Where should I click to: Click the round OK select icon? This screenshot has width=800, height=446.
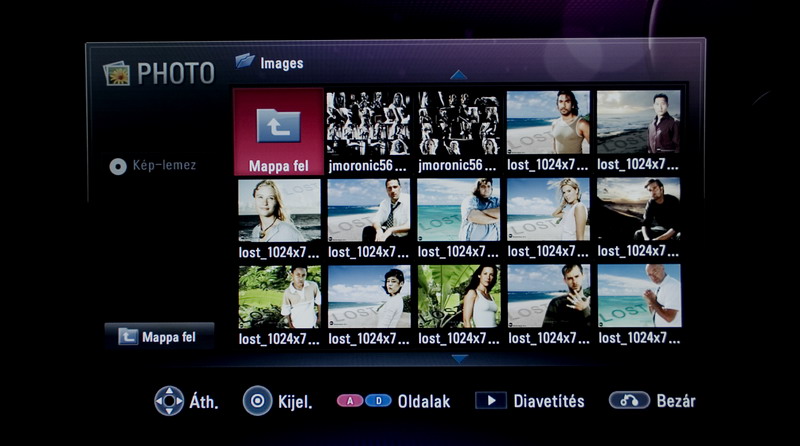257,401
